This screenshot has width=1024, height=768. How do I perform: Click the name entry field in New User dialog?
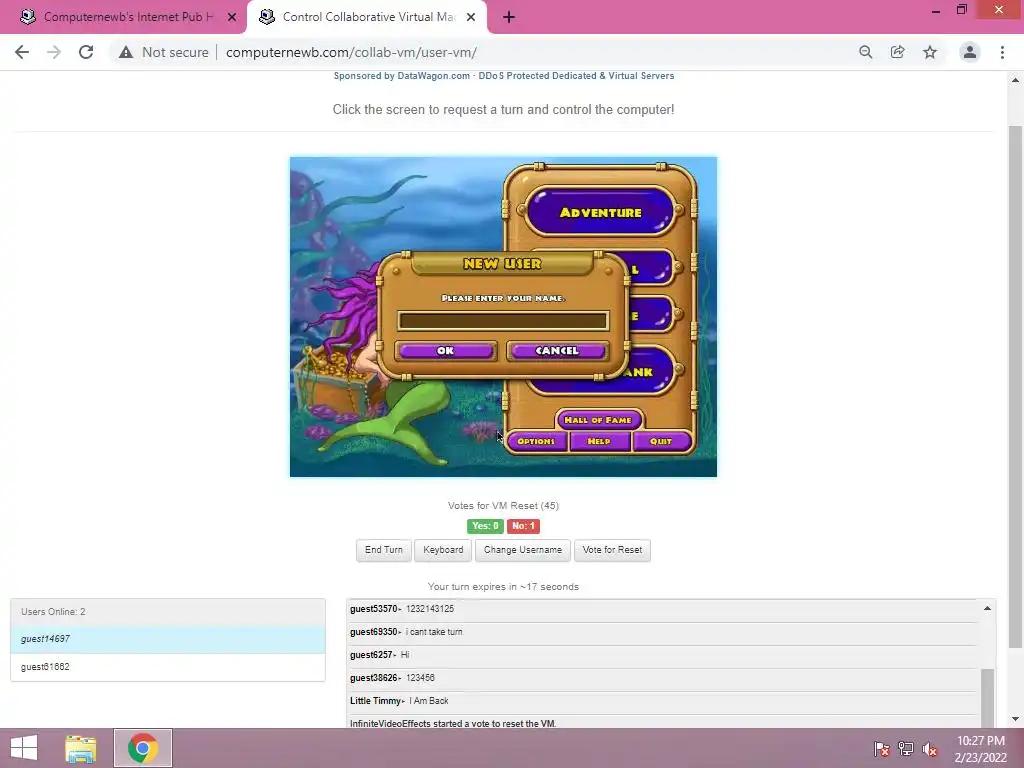[503, 321]
